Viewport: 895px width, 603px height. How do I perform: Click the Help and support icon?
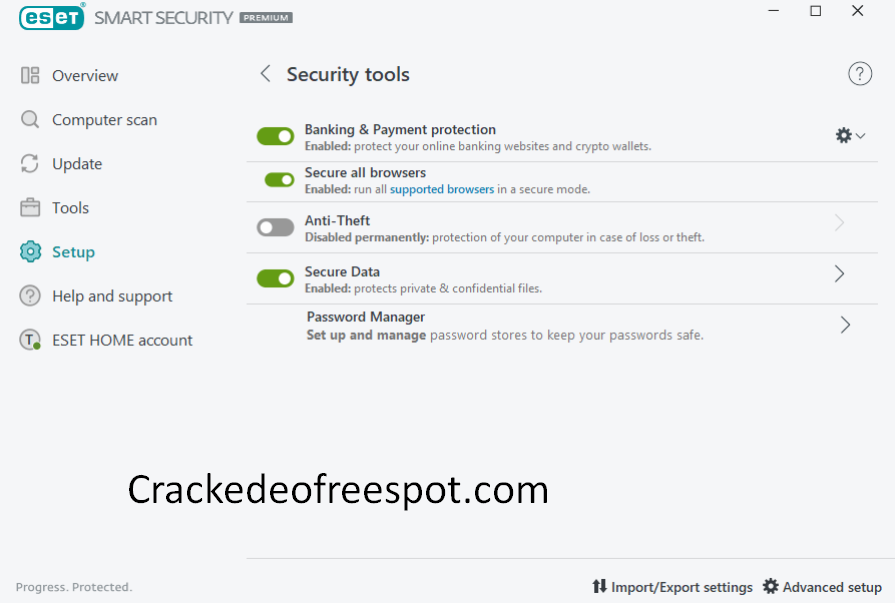tap(28, 295)
